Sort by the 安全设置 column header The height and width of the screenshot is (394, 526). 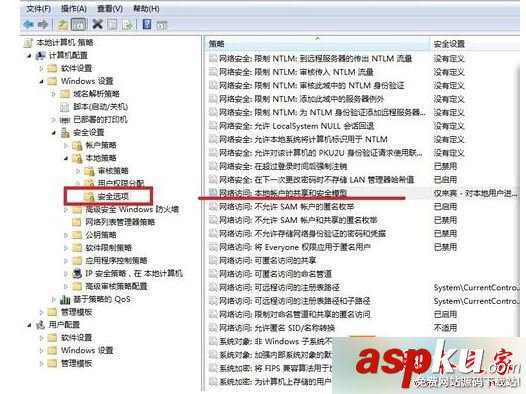[x=475, y=44]
